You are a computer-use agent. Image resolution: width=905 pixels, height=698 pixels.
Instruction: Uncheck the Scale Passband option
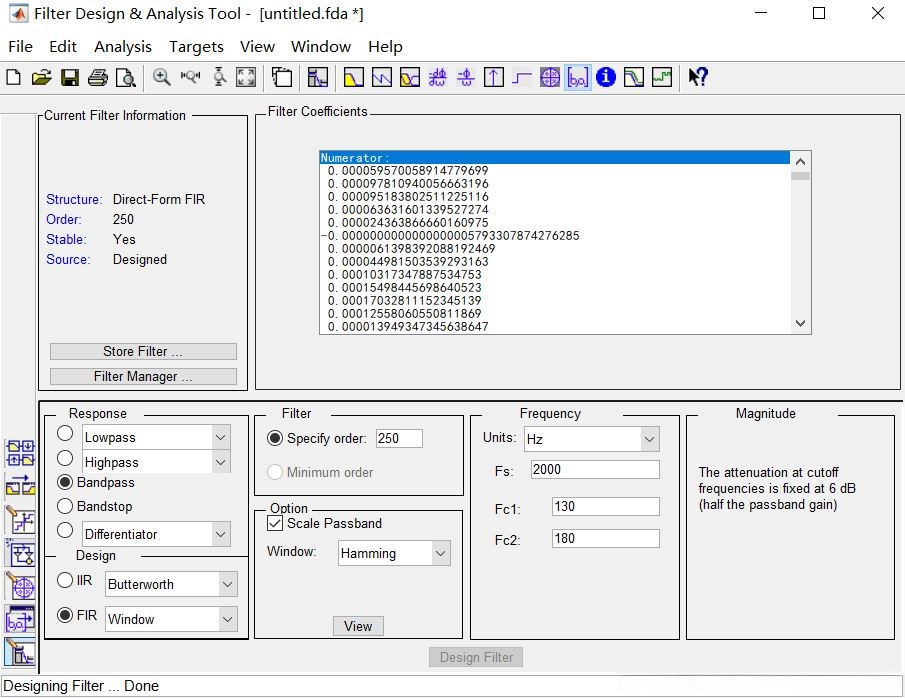[x=276, y=524]
